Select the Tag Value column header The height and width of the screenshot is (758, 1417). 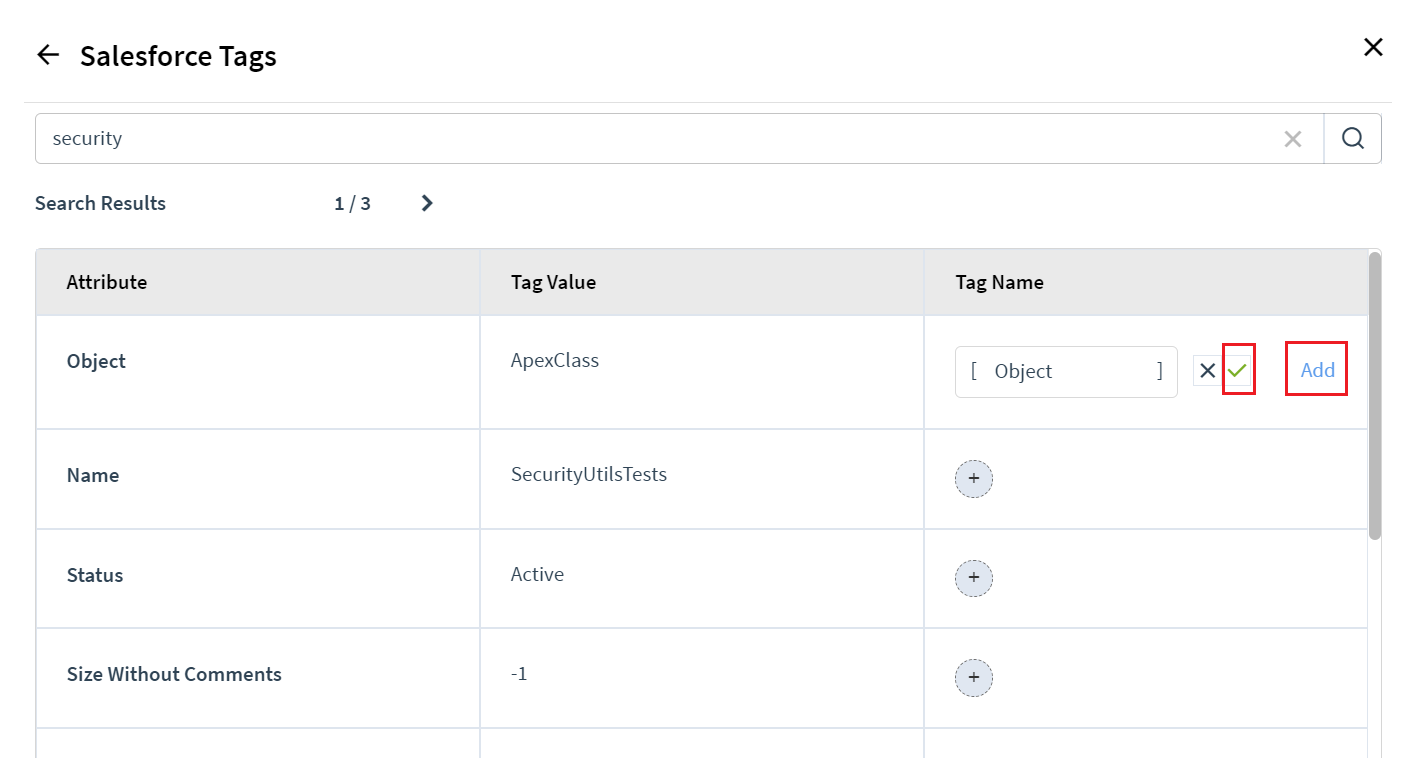(702, 282)
